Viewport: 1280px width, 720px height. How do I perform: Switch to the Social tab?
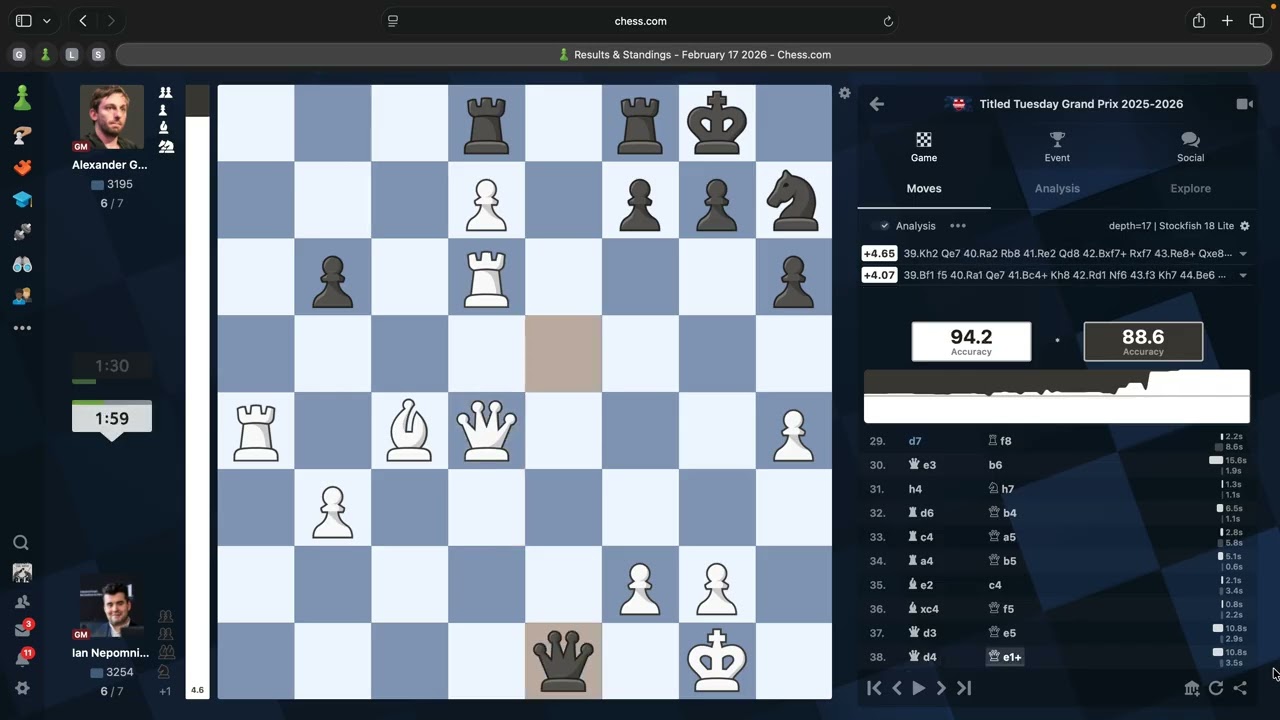click(x=1190, y=146)
